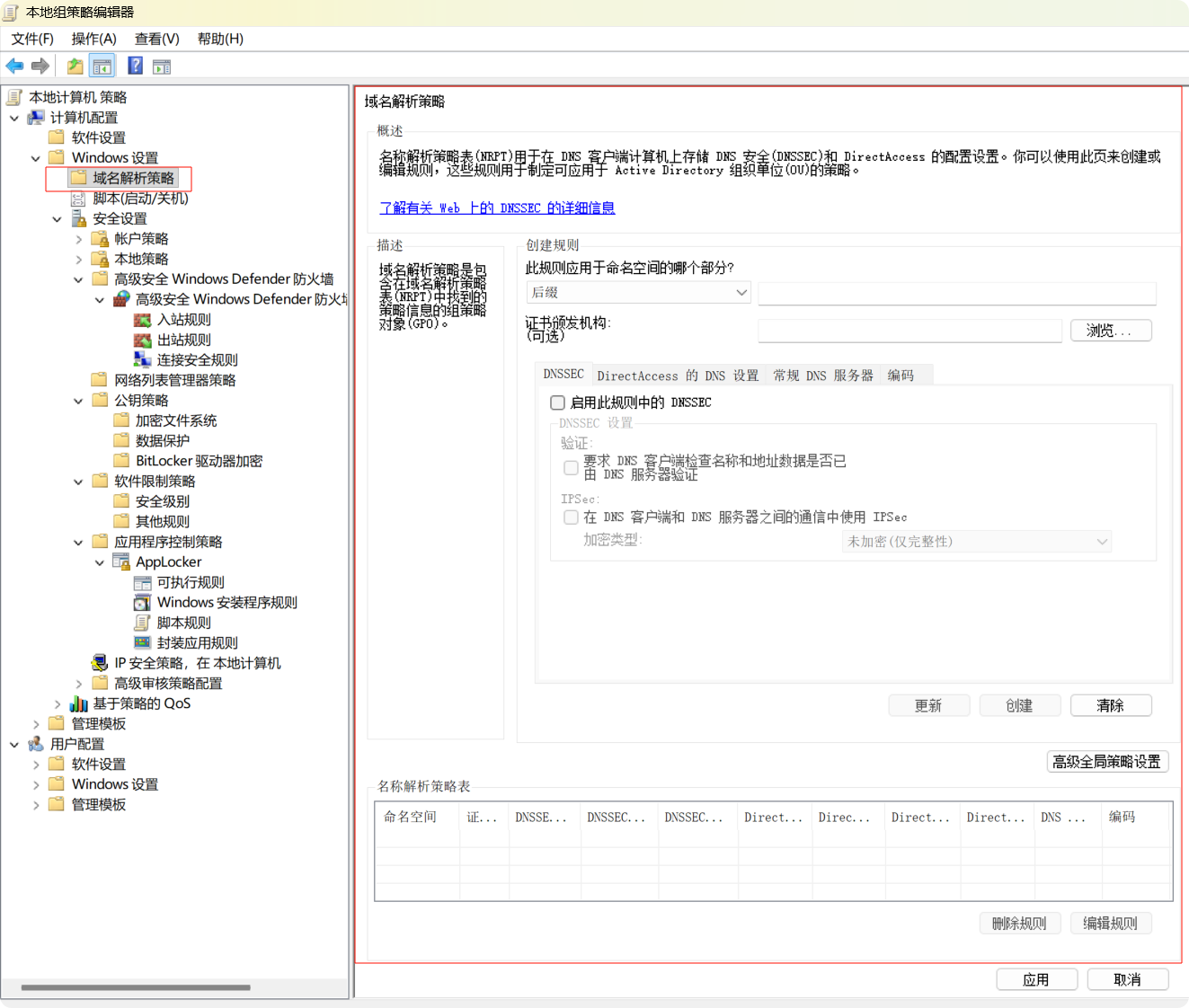Click the 封装应用规则 icon
1189x1008 pixels.
142,642
